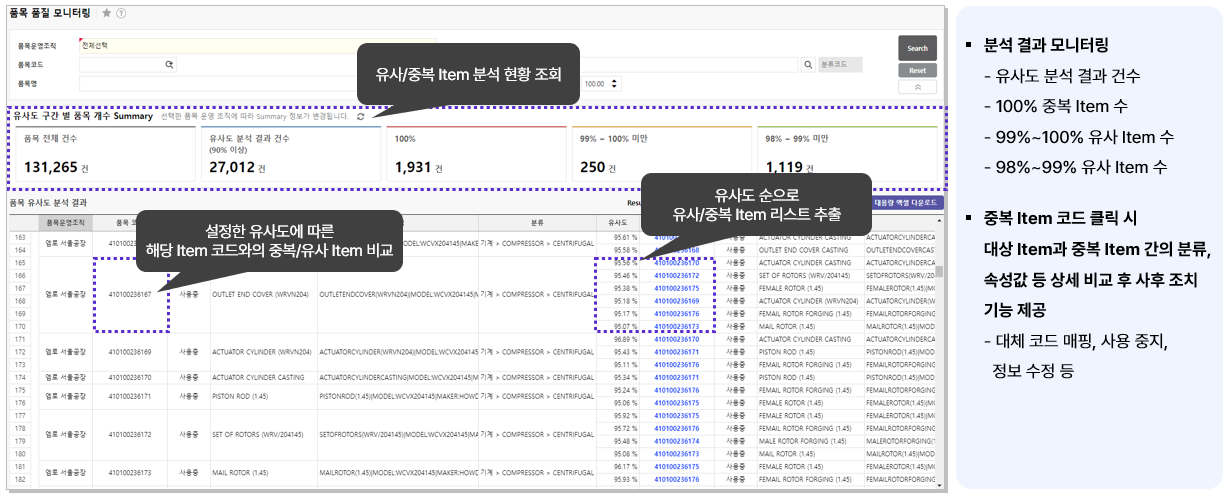Open link 410100236175 on the 95.38 % row
The height and width of the screenshot is (502, 1230).
click(676, 288)
